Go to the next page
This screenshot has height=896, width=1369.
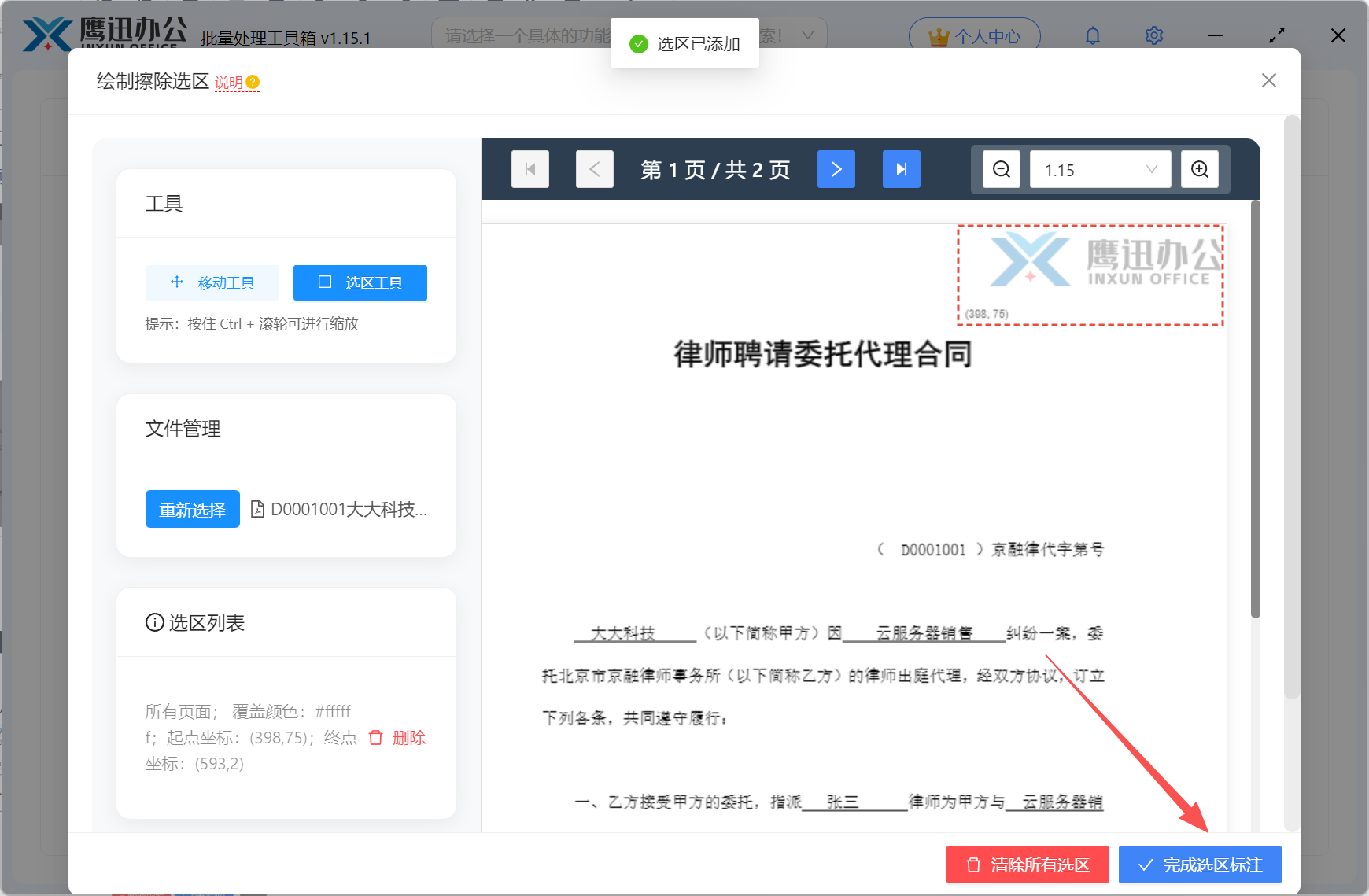pos(836,169)
